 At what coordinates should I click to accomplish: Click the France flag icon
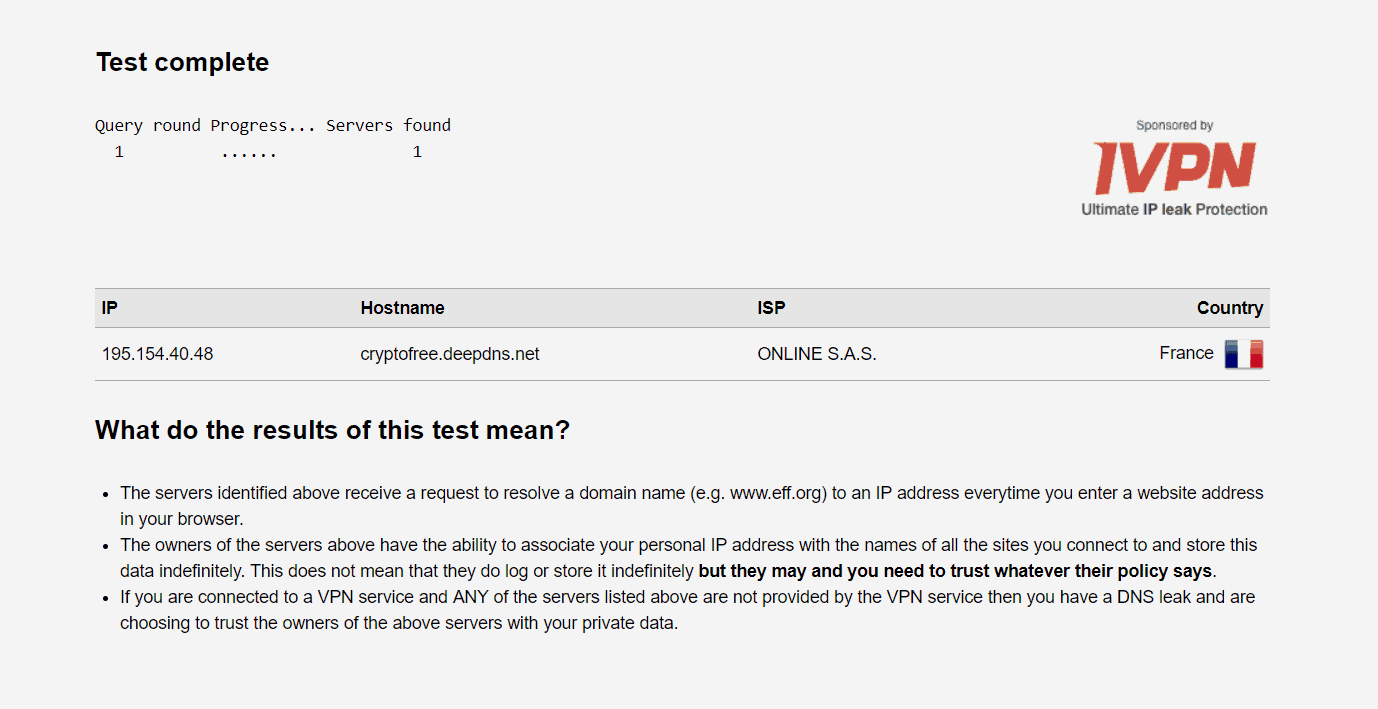[1244, 354]
